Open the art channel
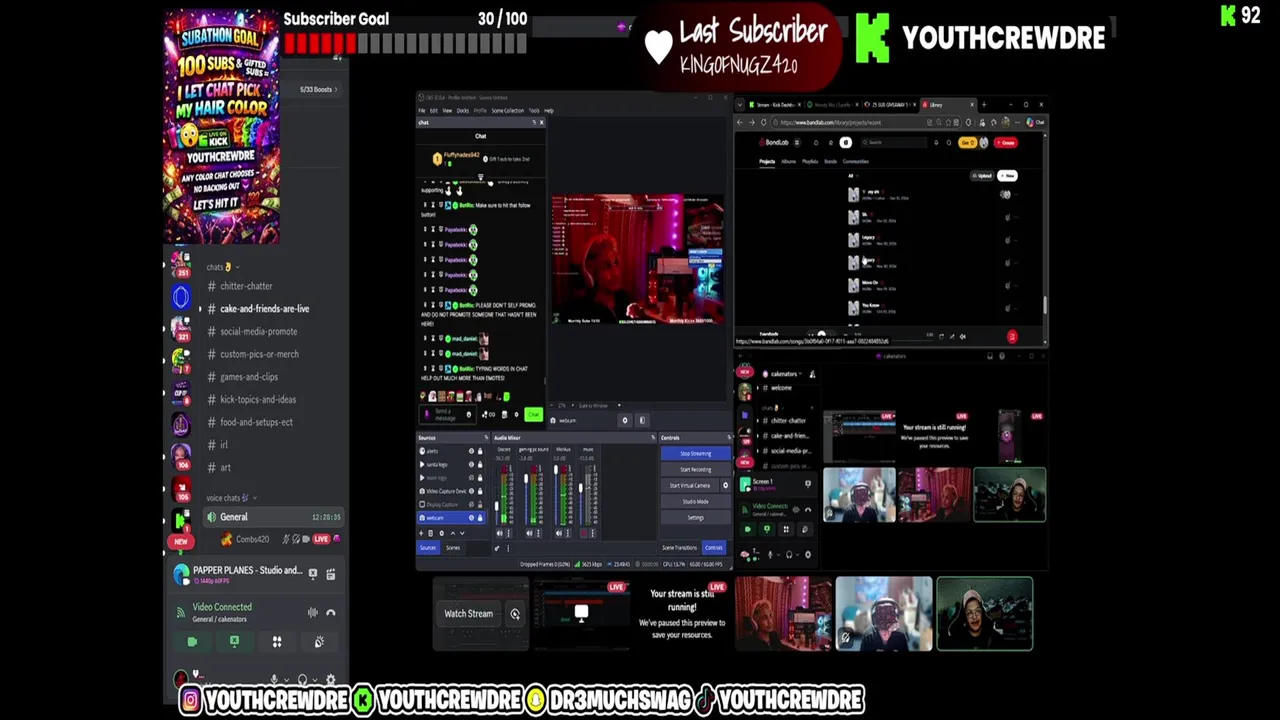This screenshot has height=720, width=1280. click(225, 467)
